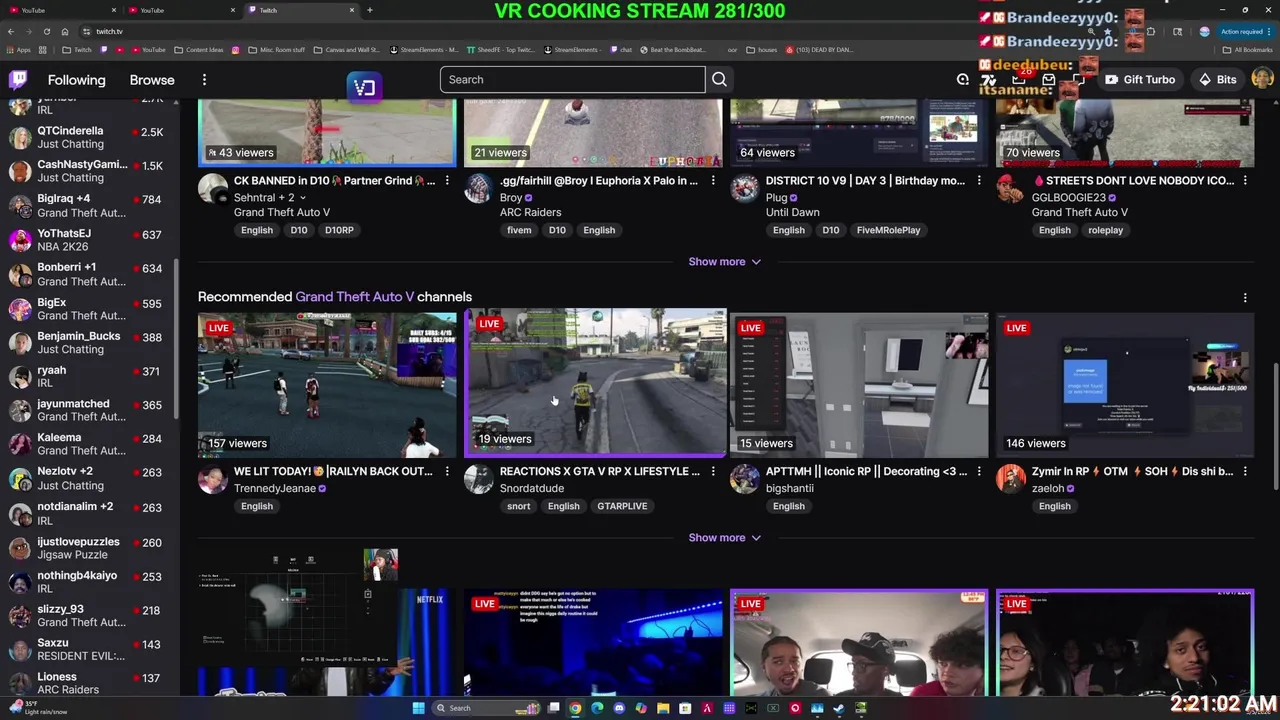This screenshot has height=720, width=1280.
Task: Open new browser tab
Action: coord(370,10)
